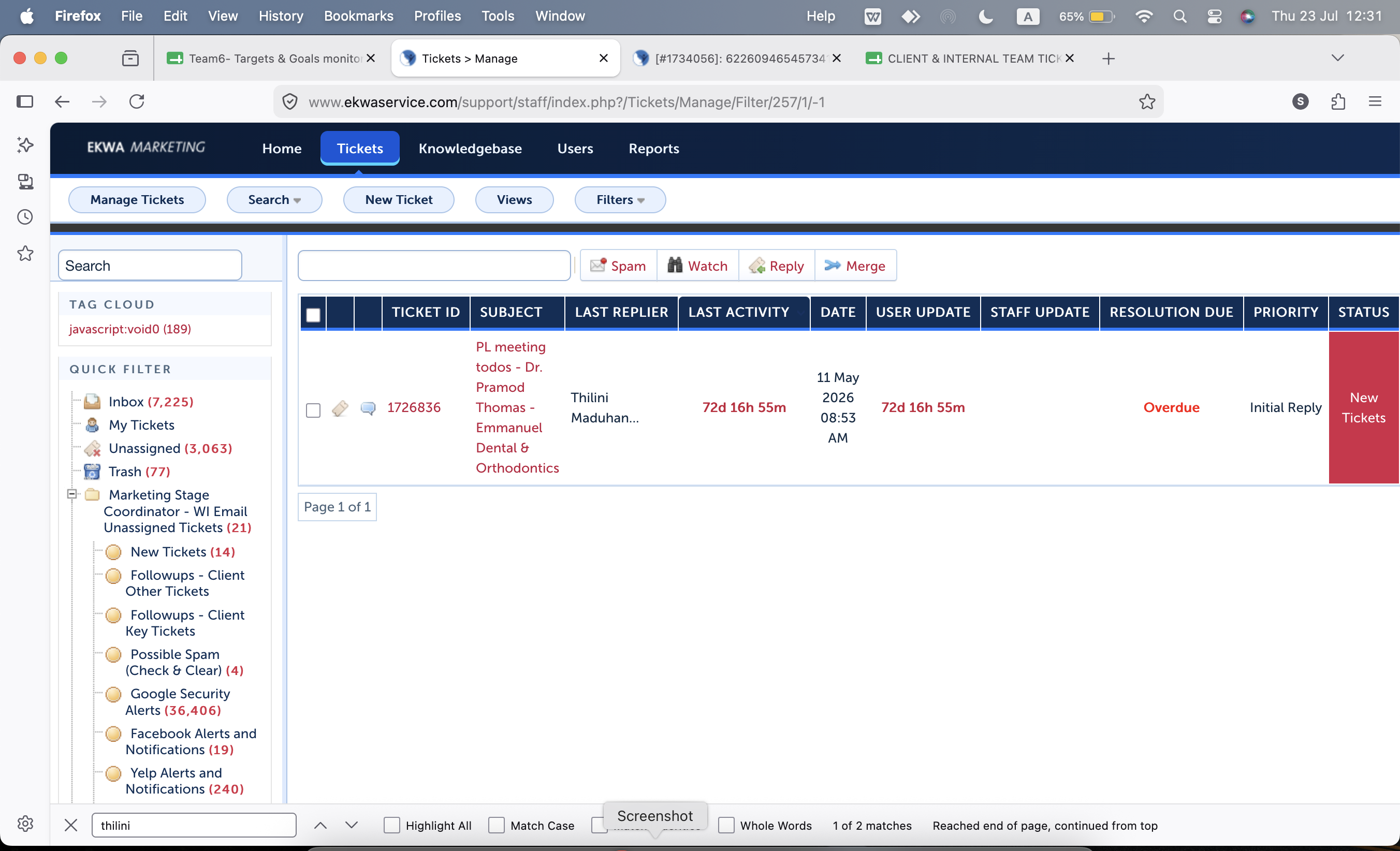
Task: Click the Reply action button
Action: point(777,266)
